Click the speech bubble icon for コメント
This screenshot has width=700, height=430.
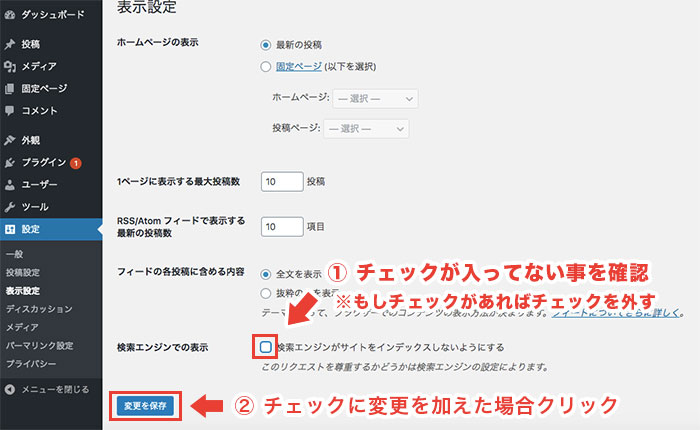(10, 111)
